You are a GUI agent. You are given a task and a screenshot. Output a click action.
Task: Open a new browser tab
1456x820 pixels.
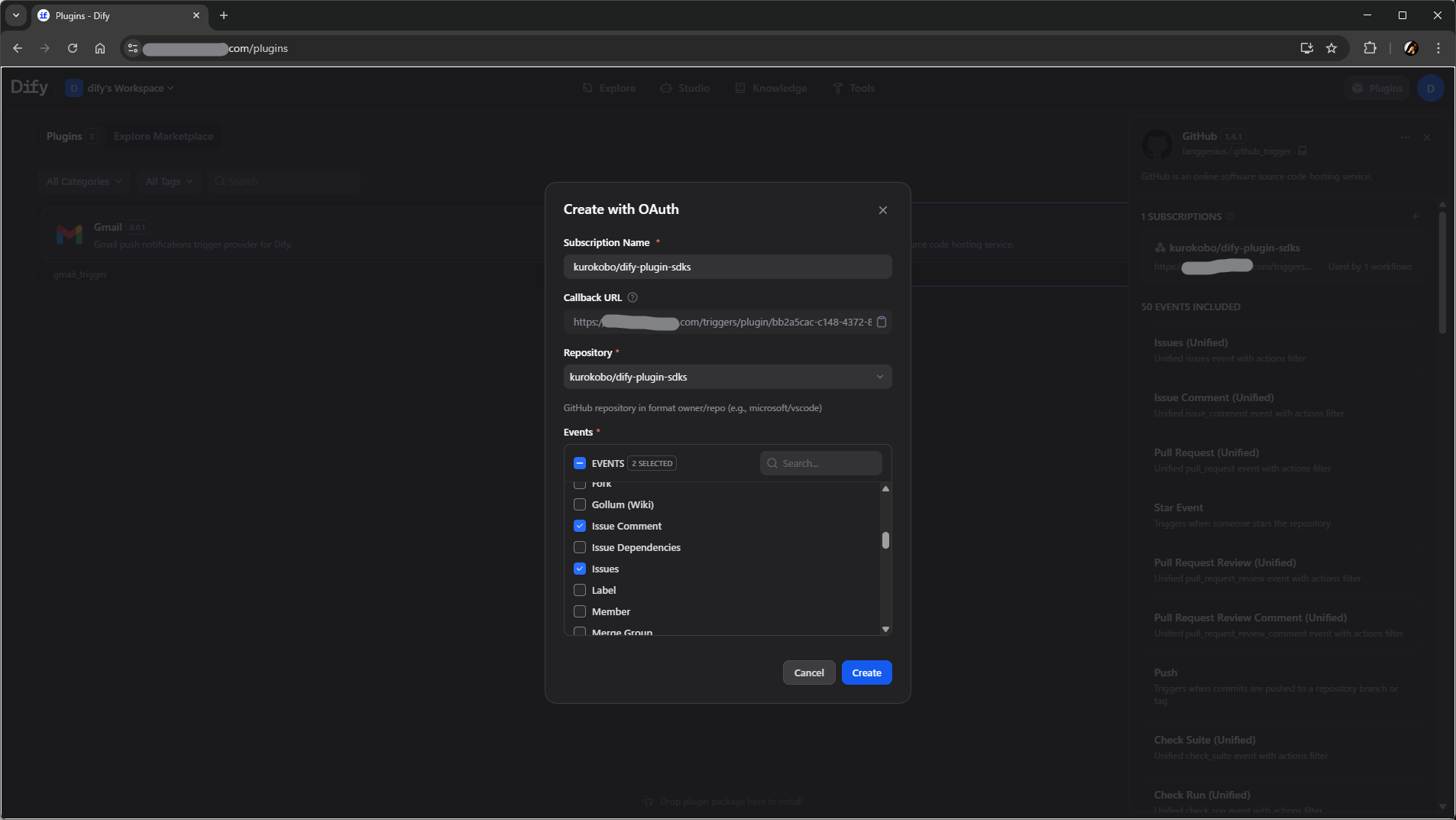click(x=224, y=15)
